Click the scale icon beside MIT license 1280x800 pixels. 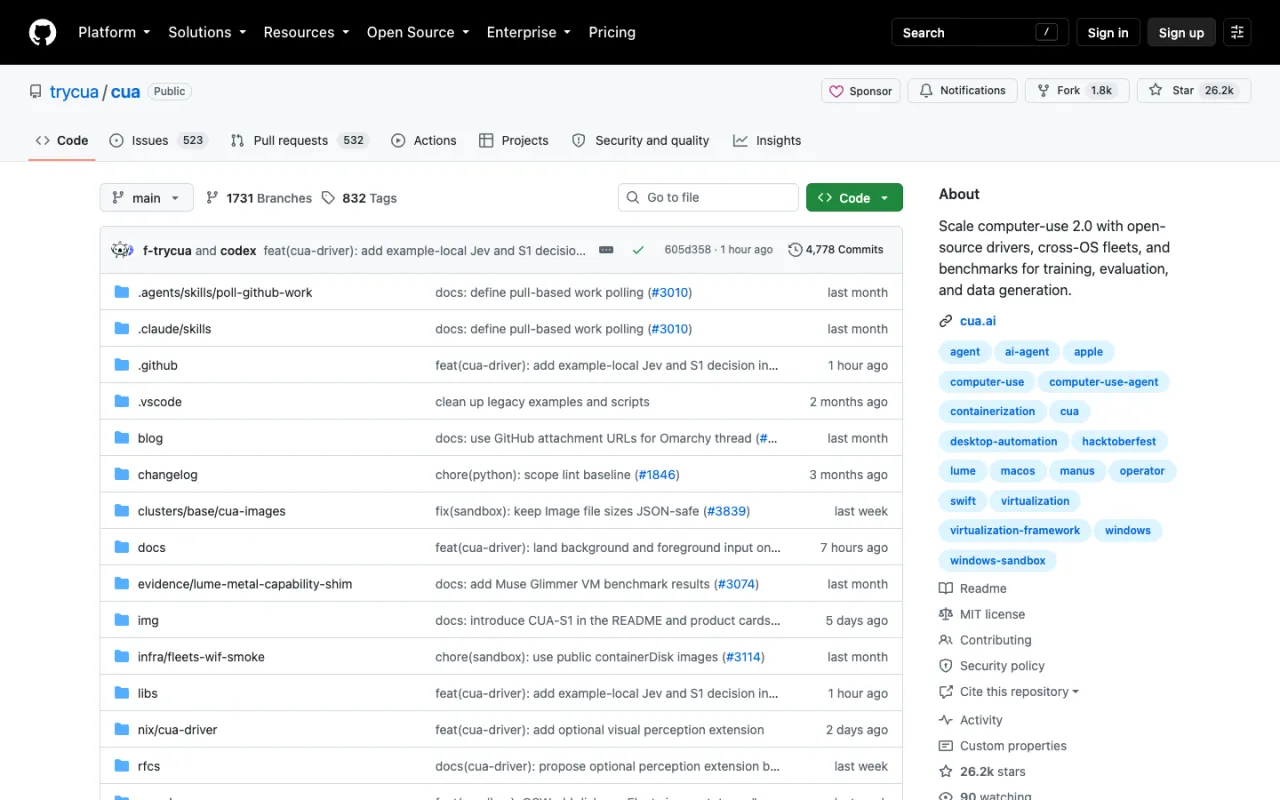(946, 614)
